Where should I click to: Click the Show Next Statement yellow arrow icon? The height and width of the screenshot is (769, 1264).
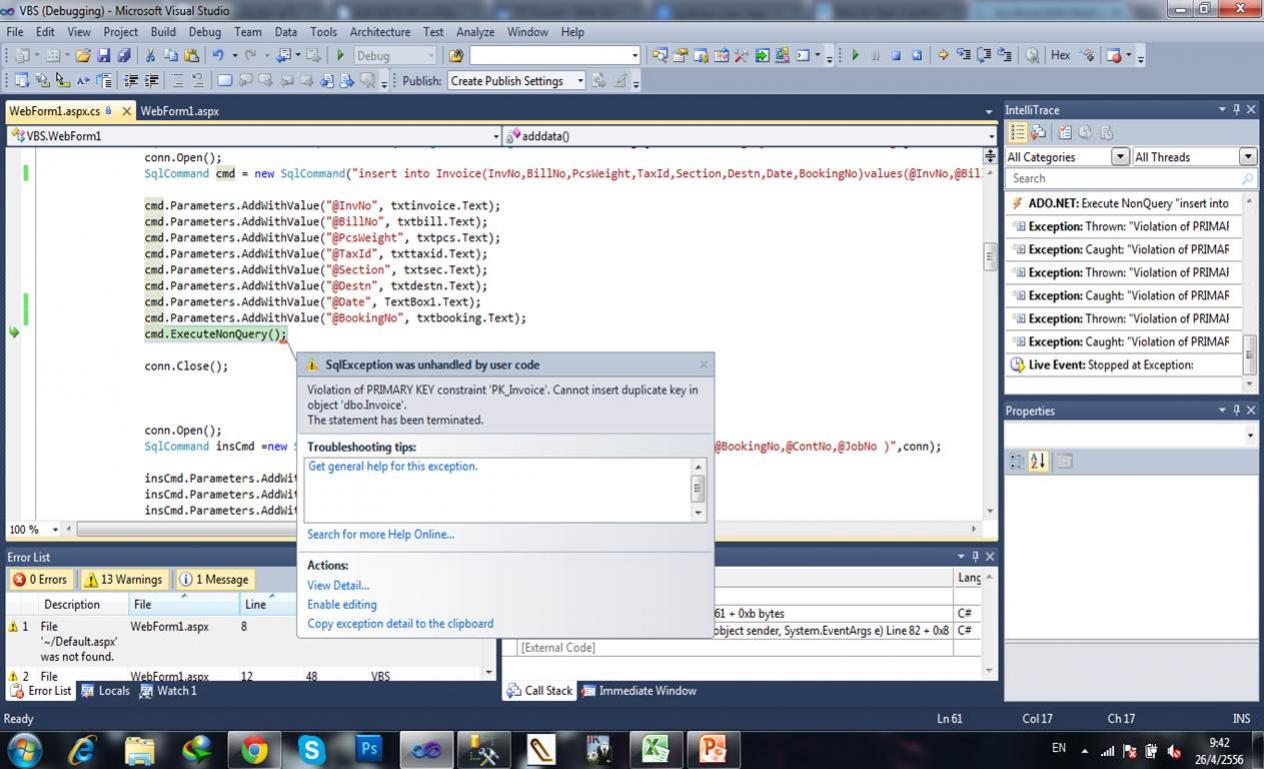click(943, 56)
